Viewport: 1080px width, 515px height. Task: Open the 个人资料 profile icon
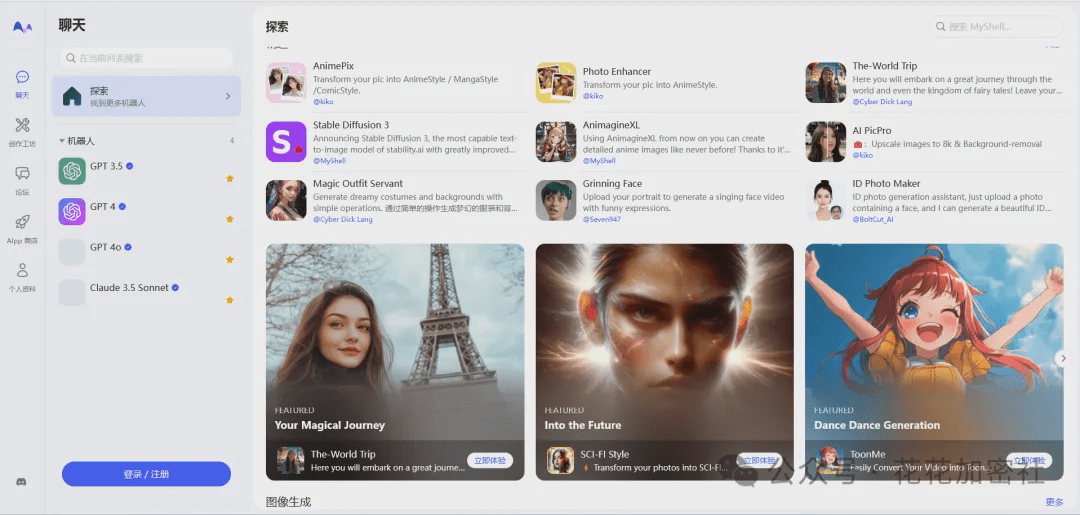23,270
